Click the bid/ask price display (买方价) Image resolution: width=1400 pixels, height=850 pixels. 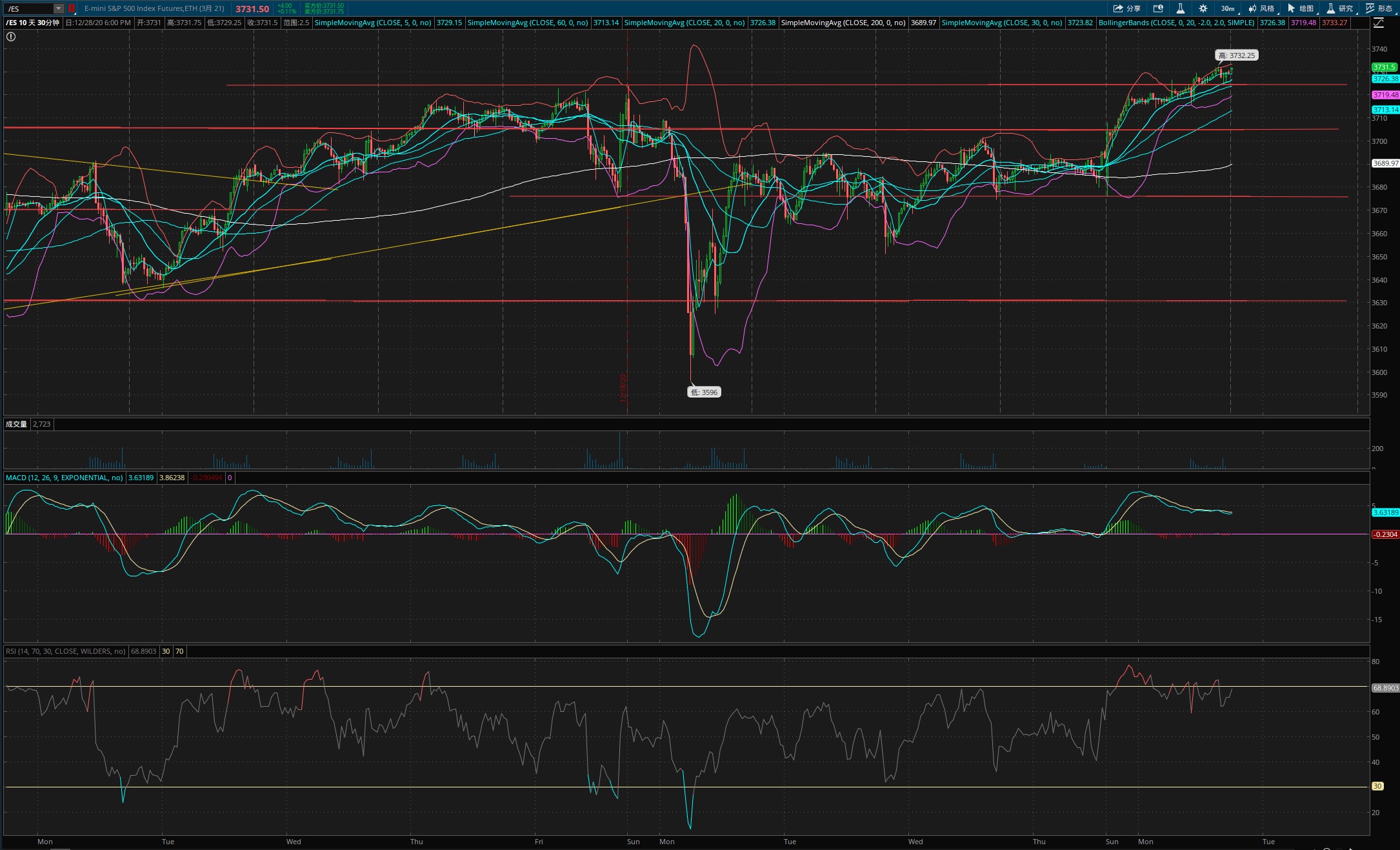point(324,8)
